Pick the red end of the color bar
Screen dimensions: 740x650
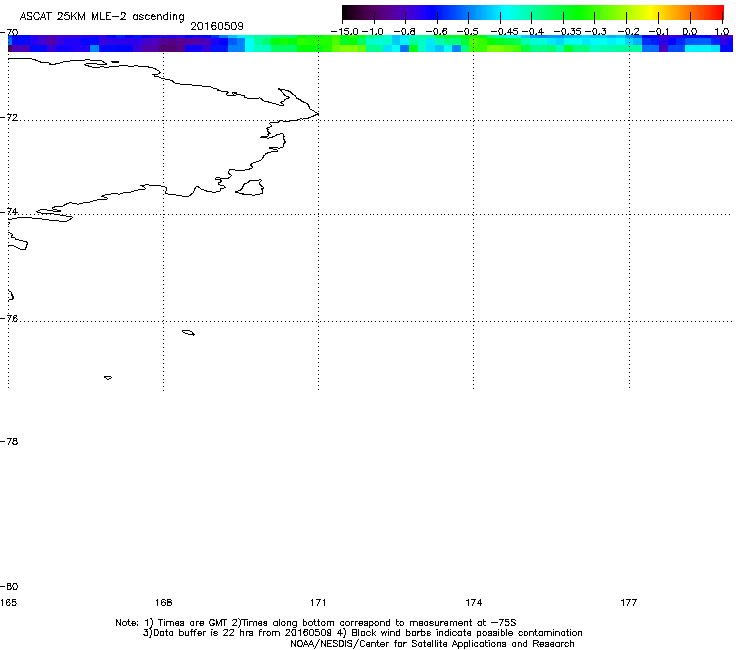click(715, 13)
